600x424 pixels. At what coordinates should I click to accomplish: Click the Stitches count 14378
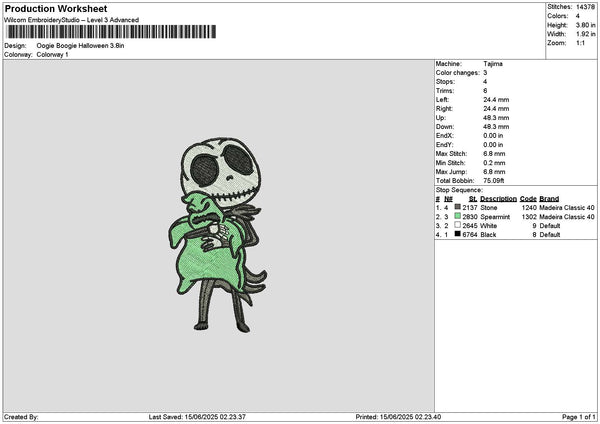[585, 7]
